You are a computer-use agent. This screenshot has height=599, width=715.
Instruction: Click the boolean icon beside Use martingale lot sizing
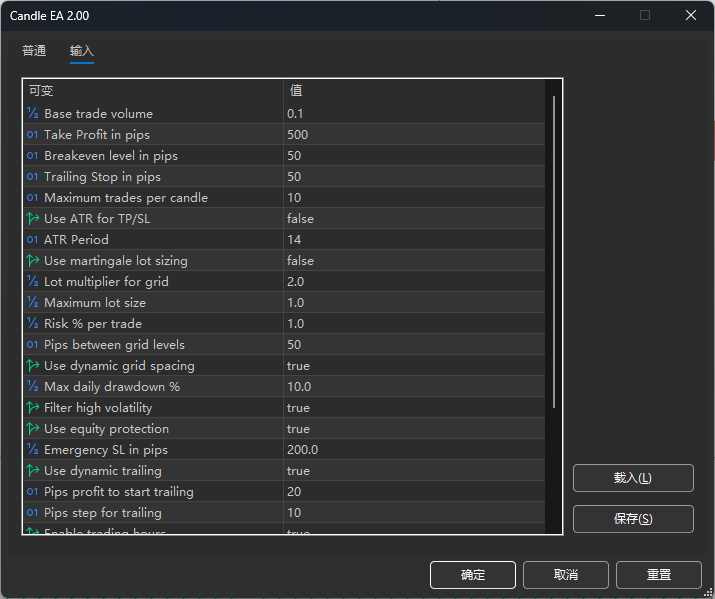click(x=33, y=261)
